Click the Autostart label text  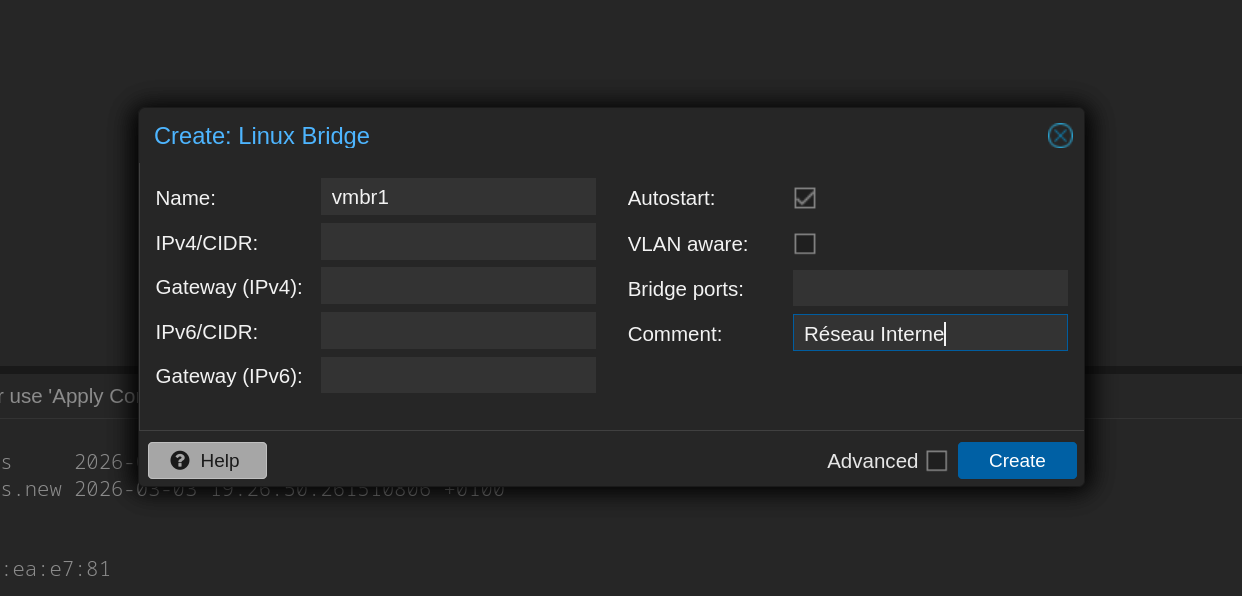tap(671, 198)
